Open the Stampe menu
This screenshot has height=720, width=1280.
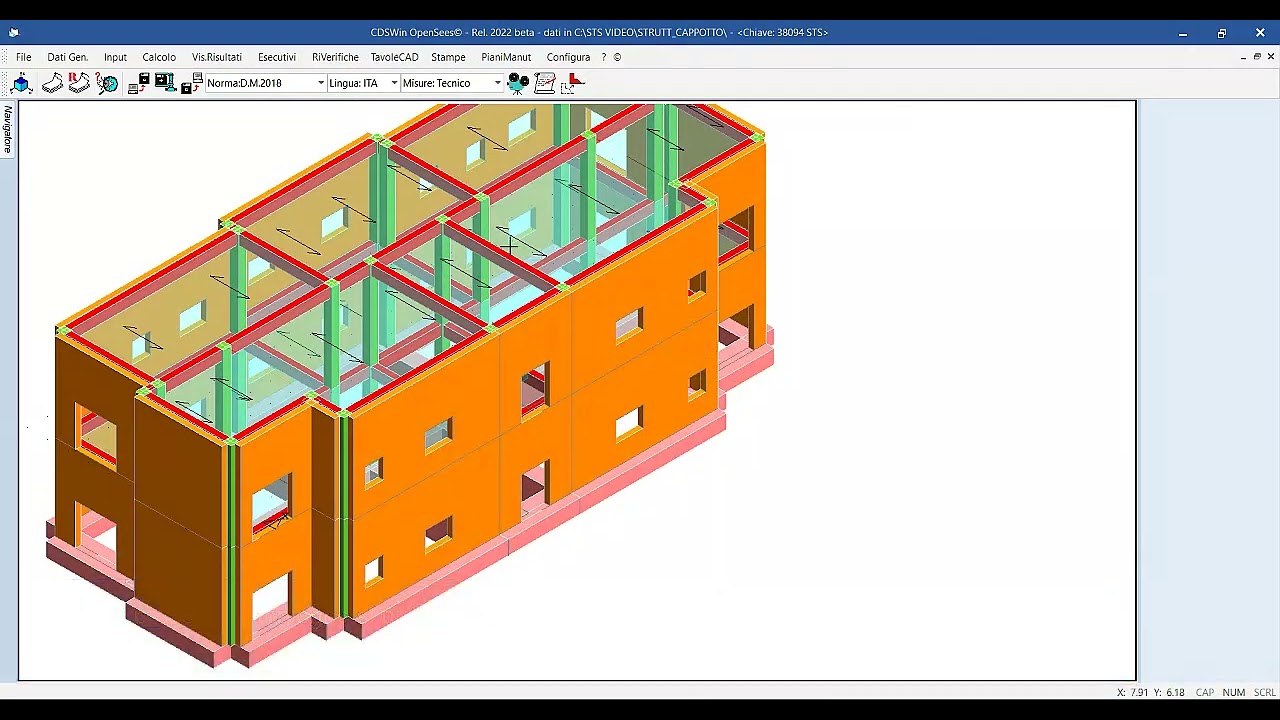pyautogui.click(x=448, y=57)
